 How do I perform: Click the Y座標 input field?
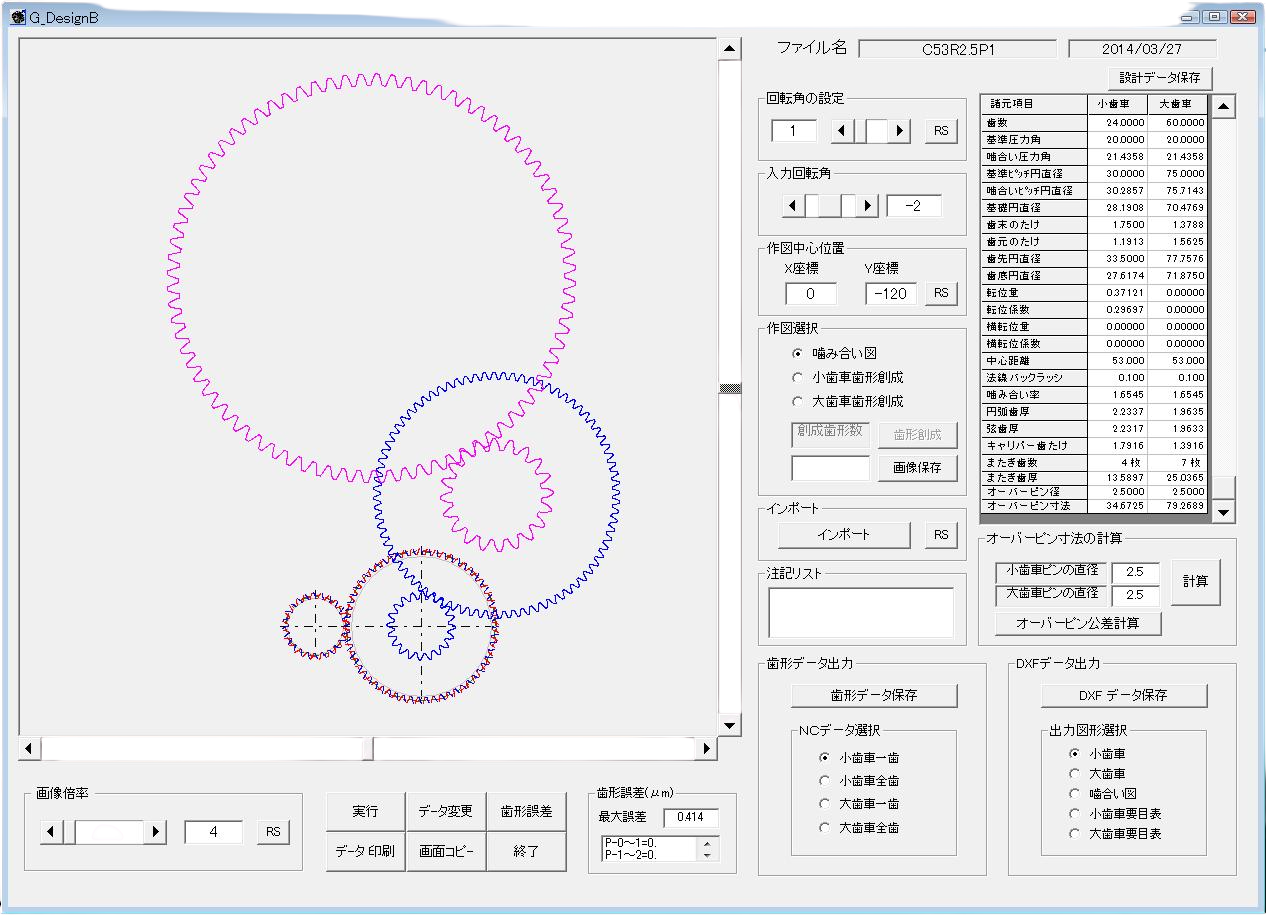[890, 293]
